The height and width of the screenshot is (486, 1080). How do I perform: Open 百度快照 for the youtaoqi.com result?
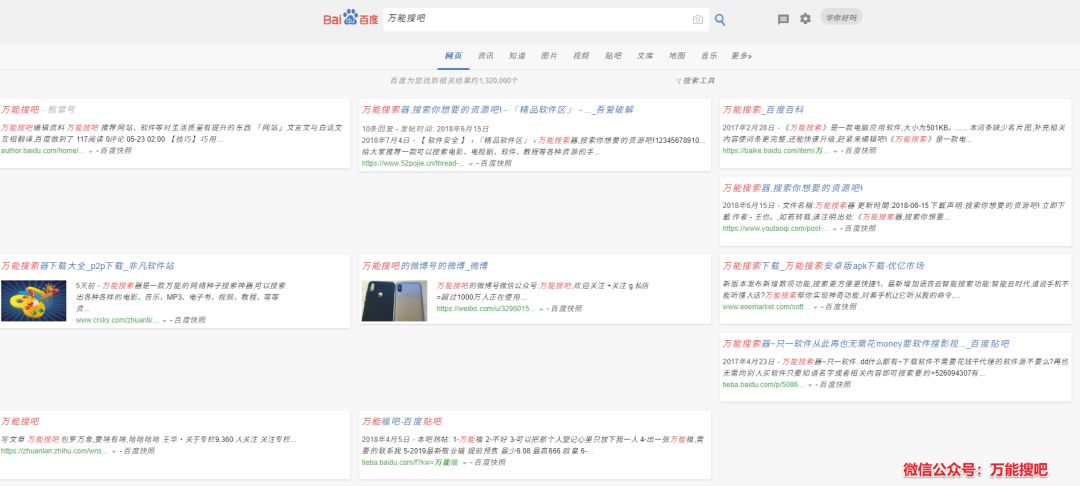point(860,229)
